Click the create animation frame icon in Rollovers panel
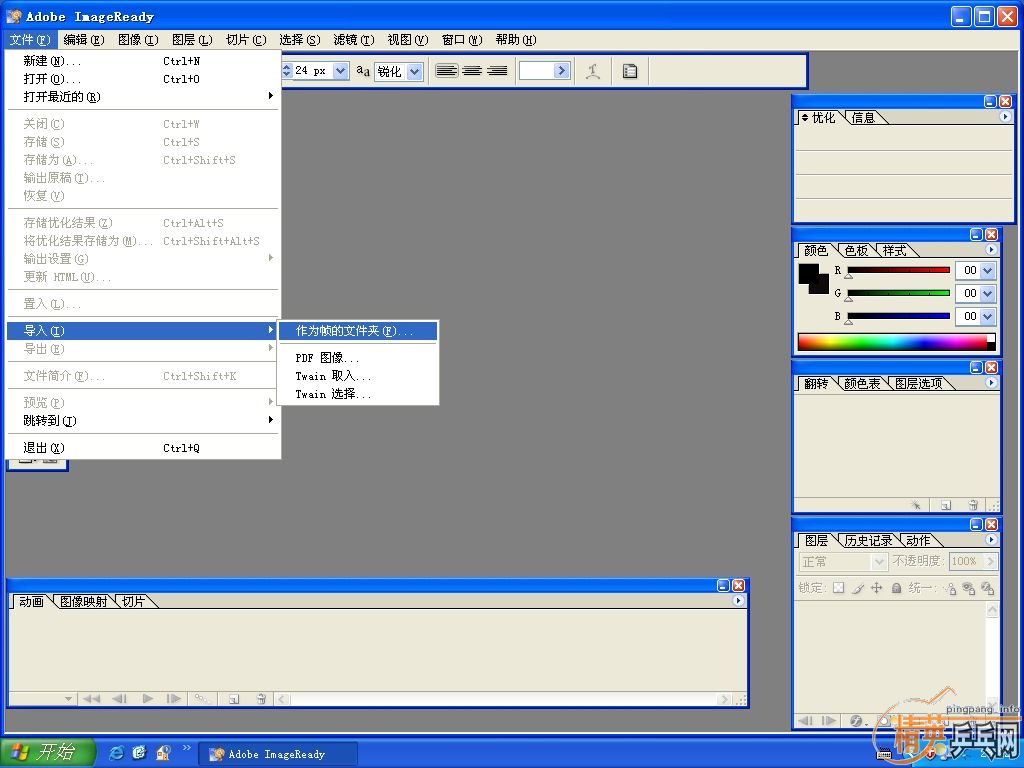This screenshot has width=1024, height=768. point(916,505)
